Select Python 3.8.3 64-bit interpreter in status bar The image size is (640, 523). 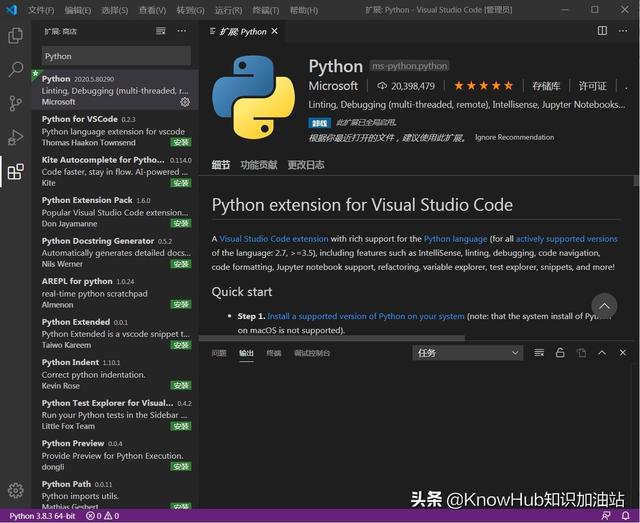[42, 516]
